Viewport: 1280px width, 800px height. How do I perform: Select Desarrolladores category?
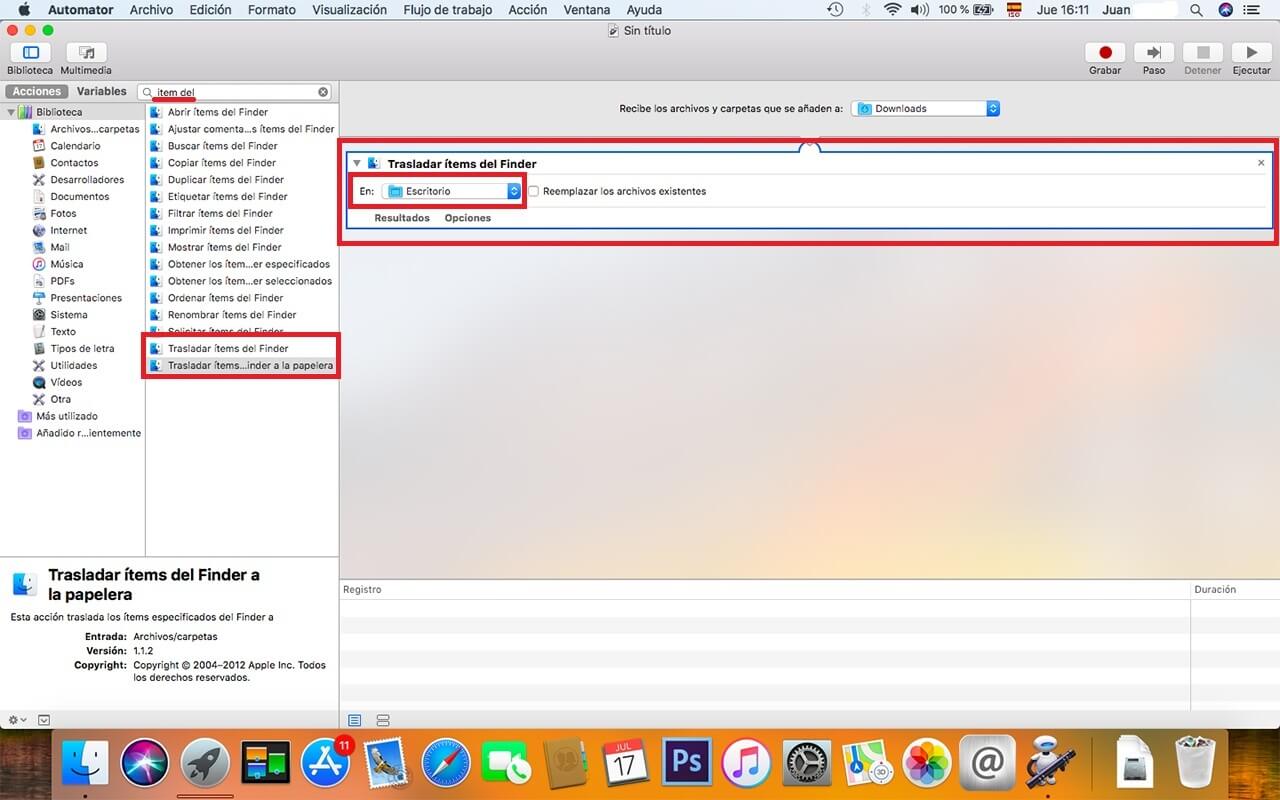coord(87,180)
